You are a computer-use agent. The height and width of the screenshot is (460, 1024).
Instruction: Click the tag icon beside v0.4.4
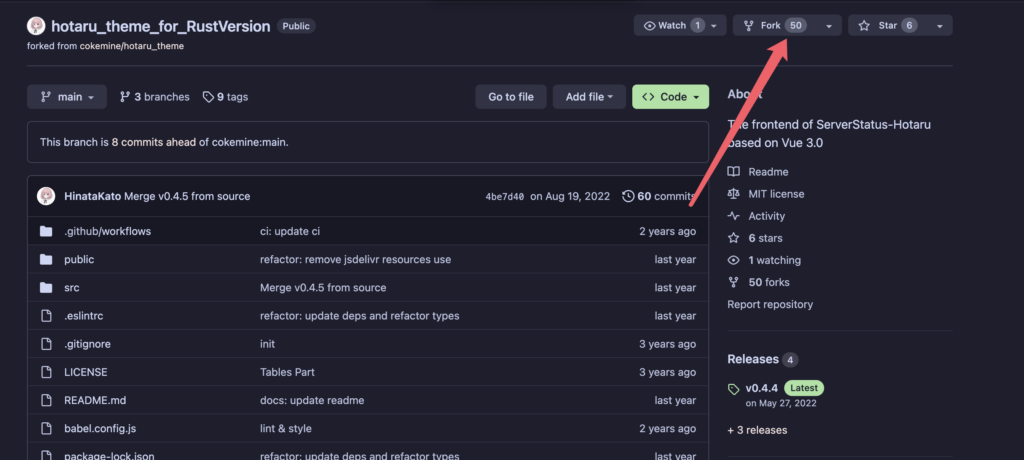click(733, 389)
